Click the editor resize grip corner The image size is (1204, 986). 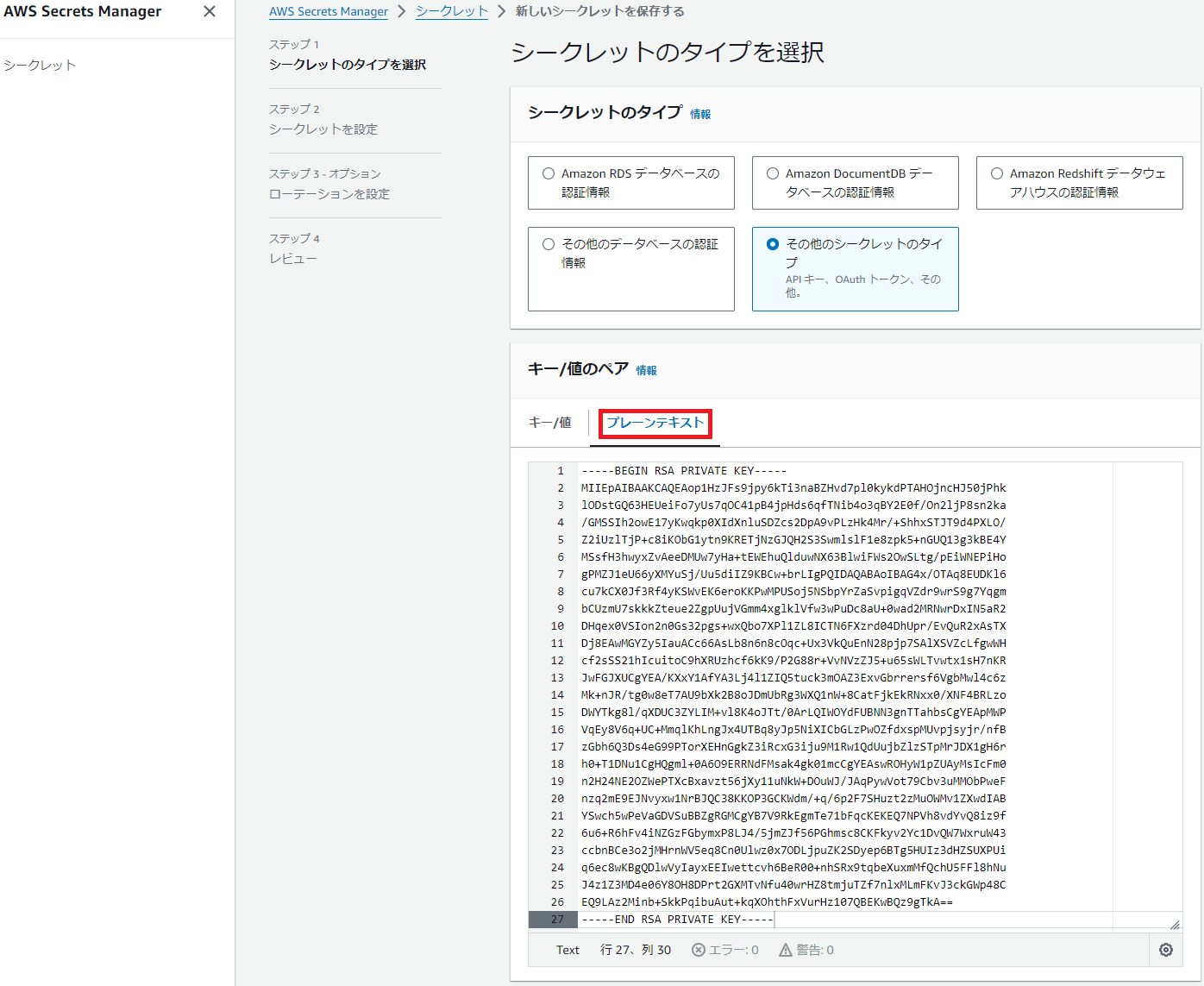[x=1175, y=924]
